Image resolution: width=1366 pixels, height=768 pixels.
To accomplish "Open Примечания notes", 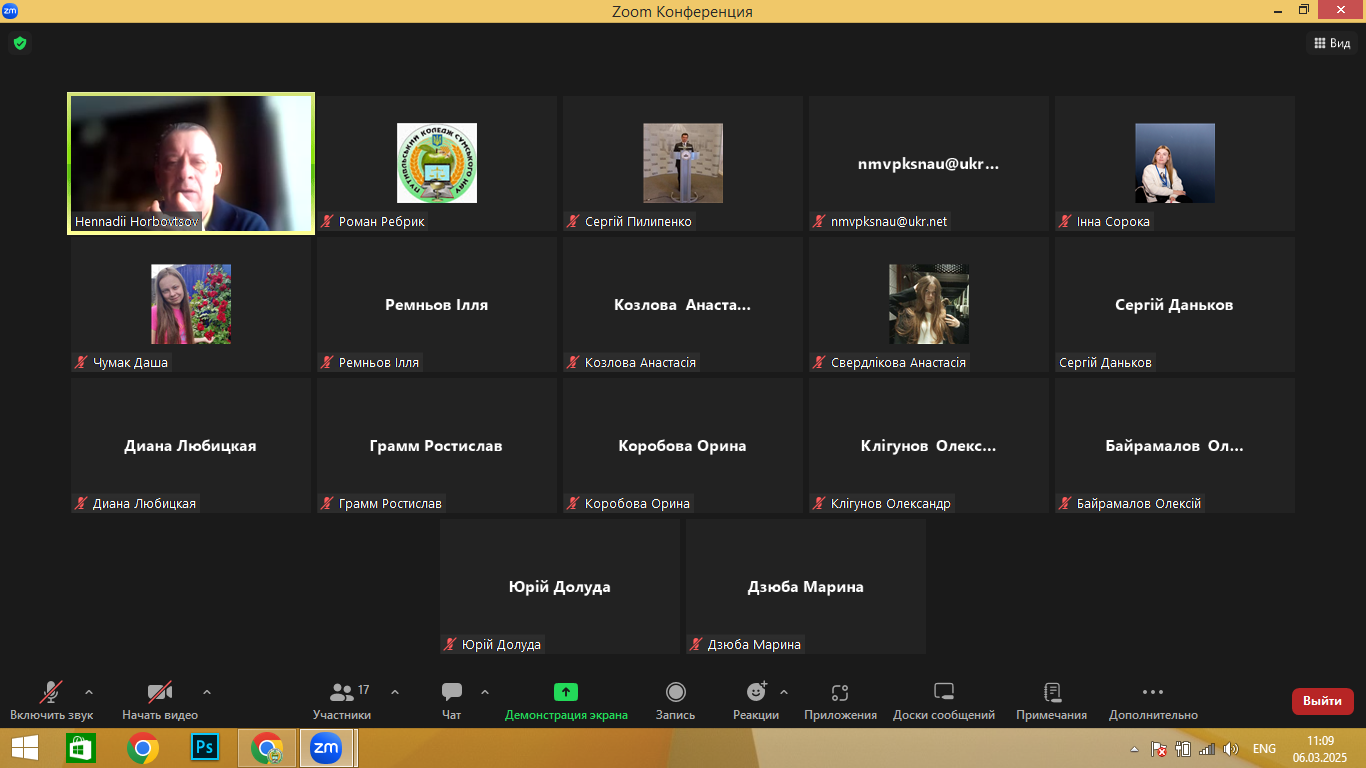I will pyautogui.click(x=1051, y=700).
